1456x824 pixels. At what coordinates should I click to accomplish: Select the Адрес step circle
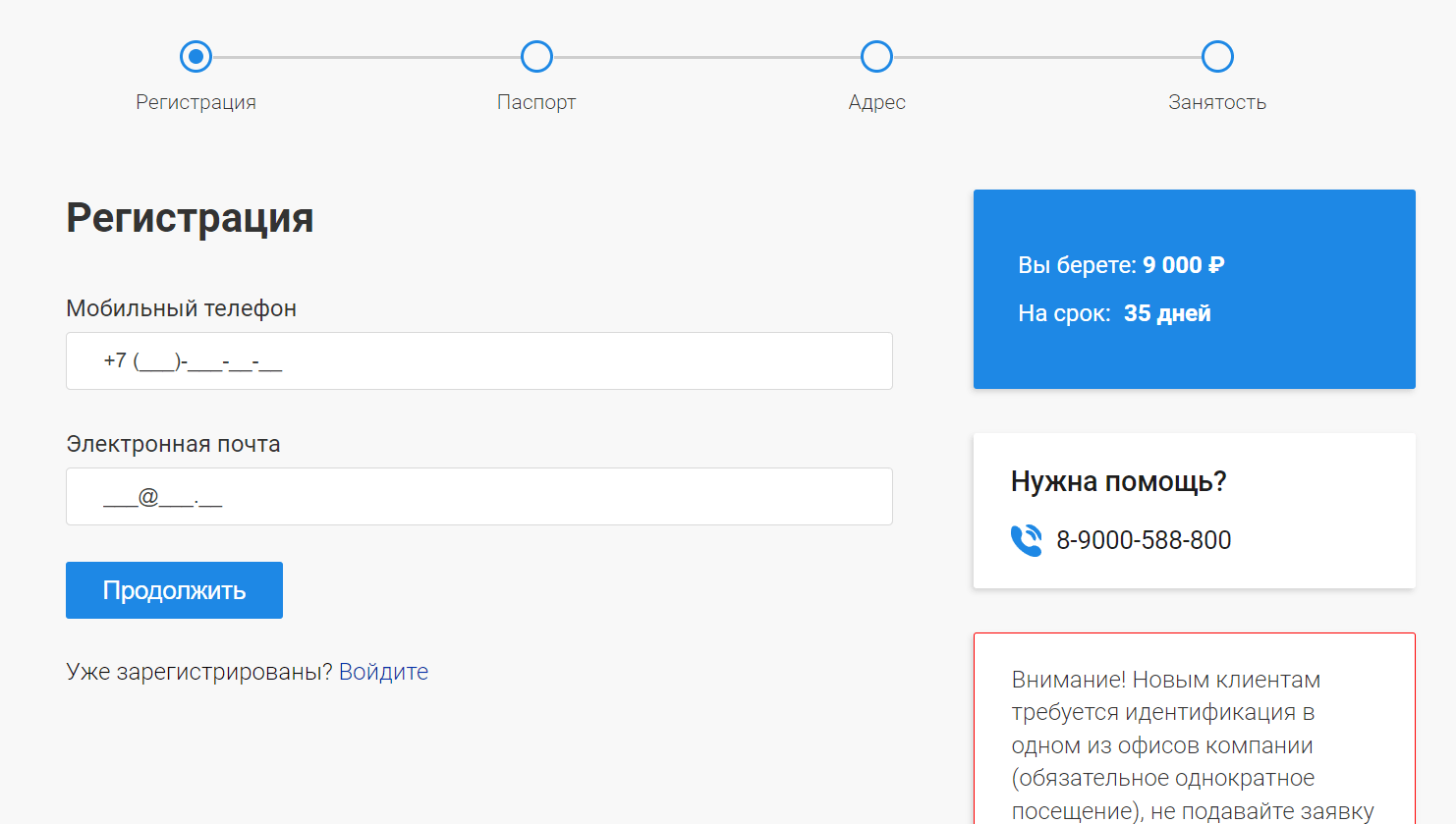[876, 57]
